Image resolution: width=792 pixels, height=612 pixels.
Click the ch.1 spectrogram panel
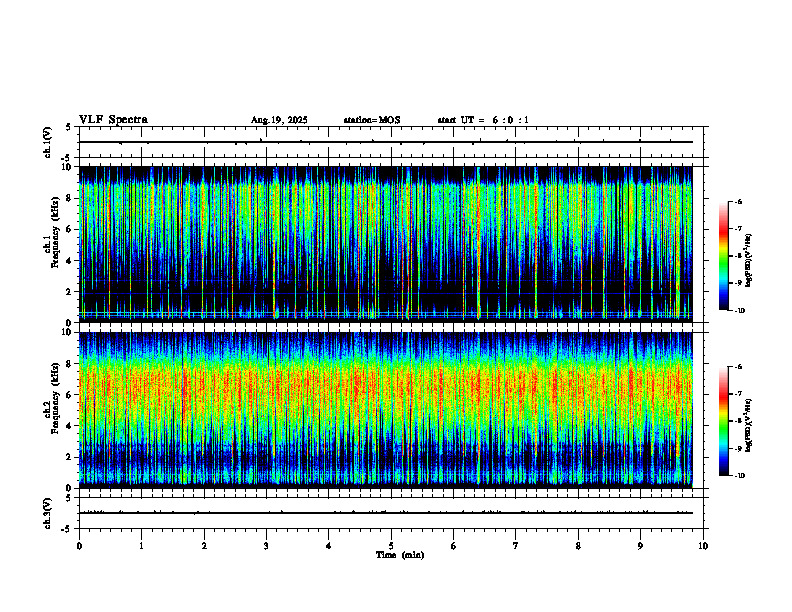pyautogui.click(x=386, y=244)
